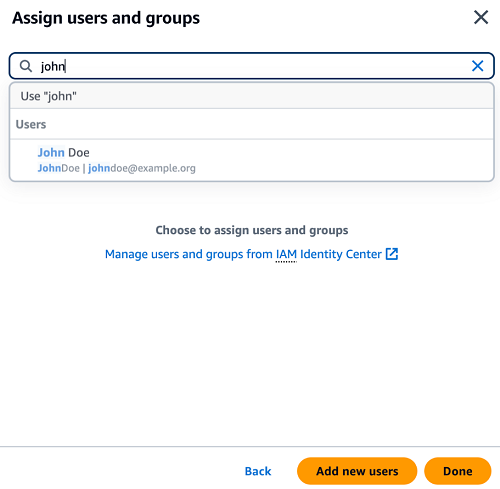Click the Doe surname in the result
Viewport: 500px width, 489px height.
(x=79, y=153)
